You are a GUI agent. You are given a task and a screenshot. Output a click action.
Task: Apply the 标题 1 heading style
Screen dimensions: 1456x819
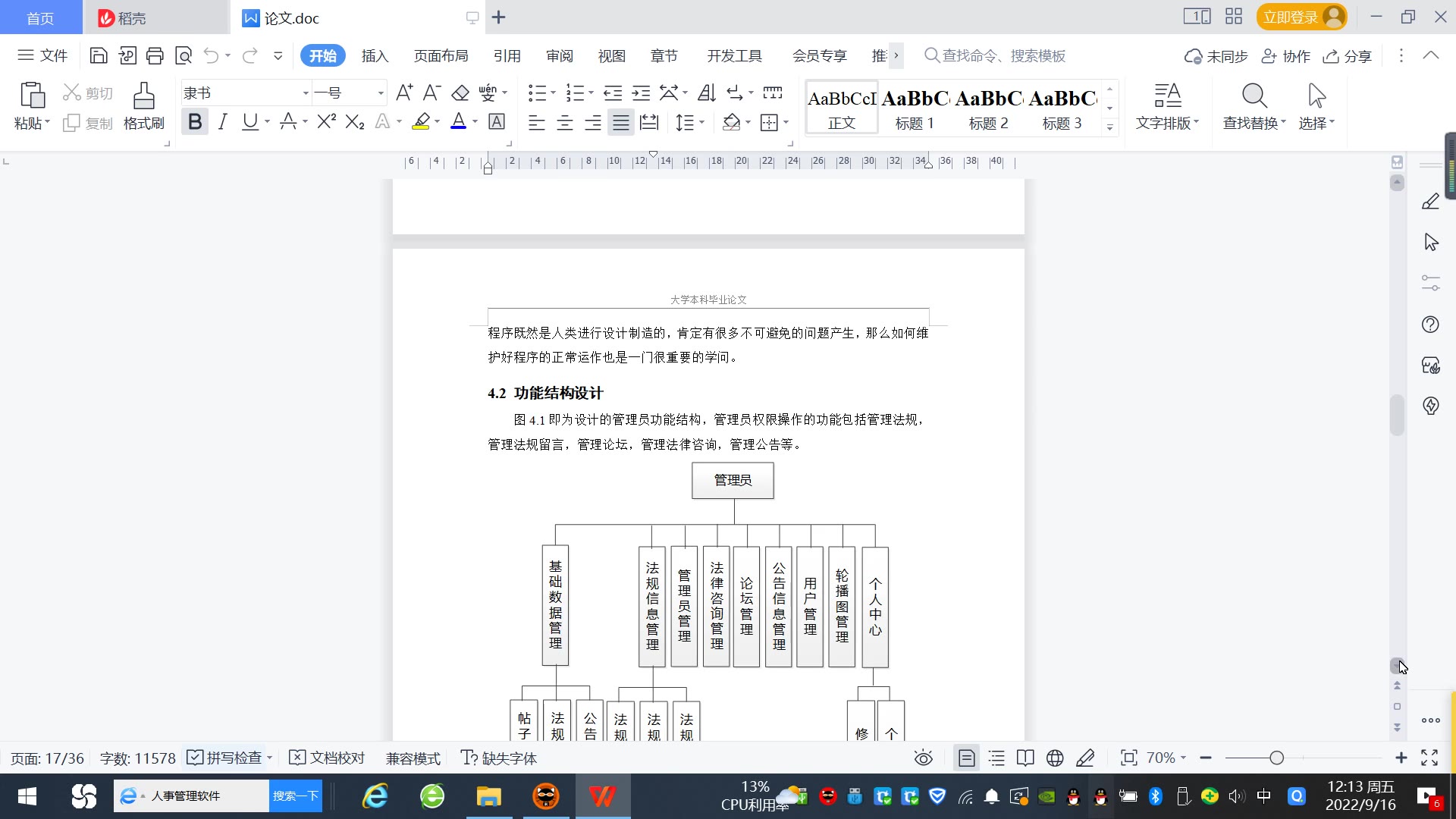pyautogui.click(x=914, y=108)
